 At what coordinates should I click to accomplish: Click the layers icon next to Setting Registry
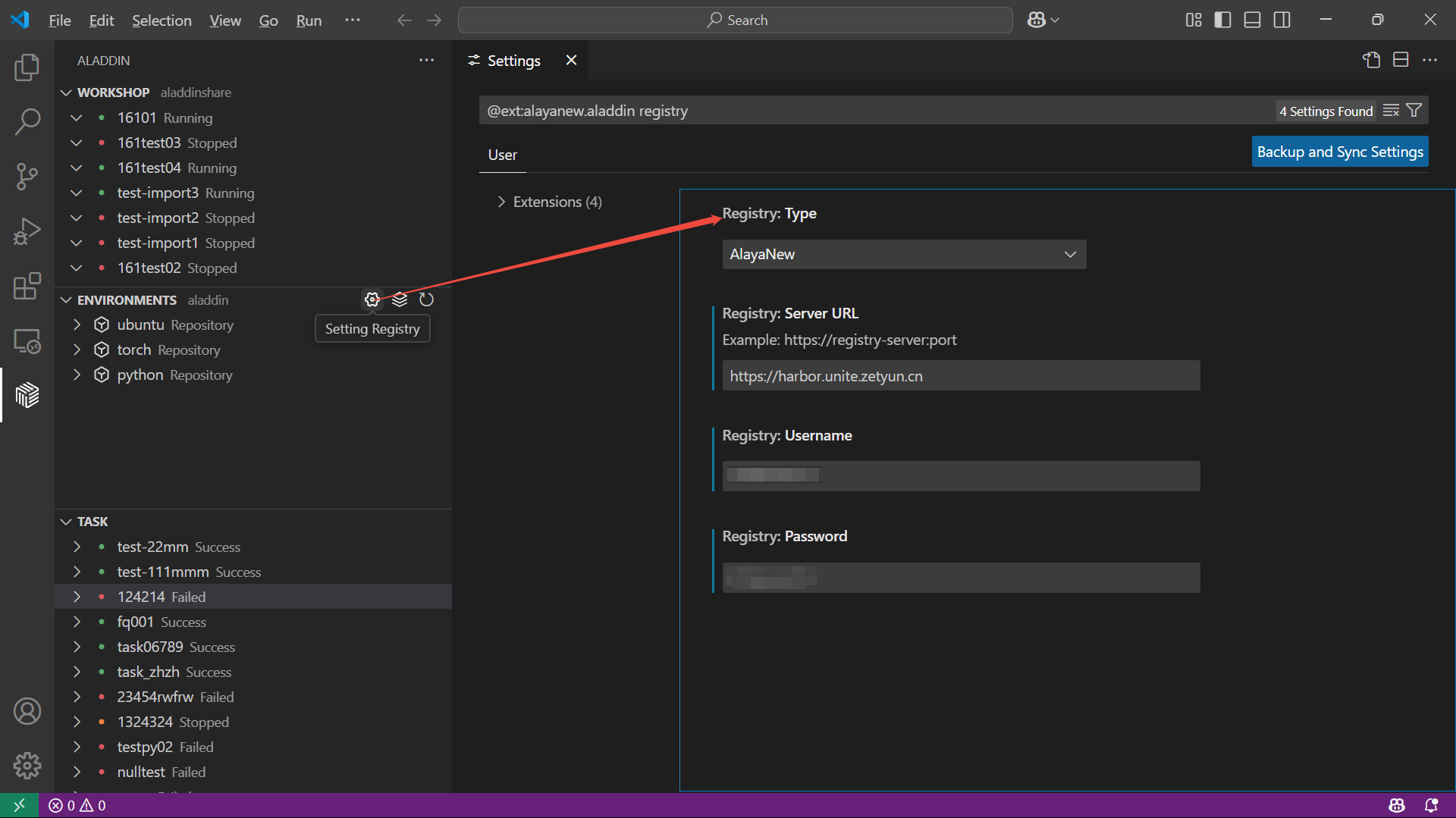[400, 299]
